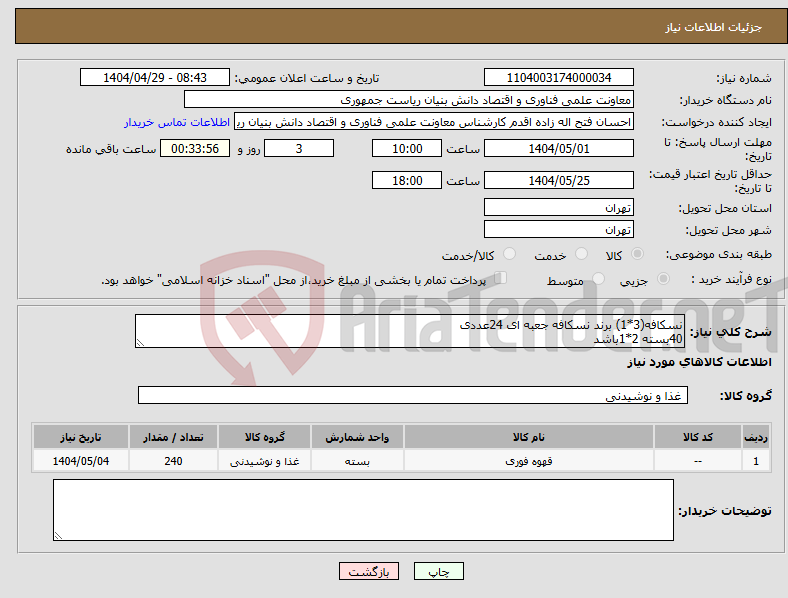The height and width of the screenshot is (598, 788).
Task: Click the announcement date field 1404/04/29 - 08:43
Action: pyautogui.click(x=155, y=77)
